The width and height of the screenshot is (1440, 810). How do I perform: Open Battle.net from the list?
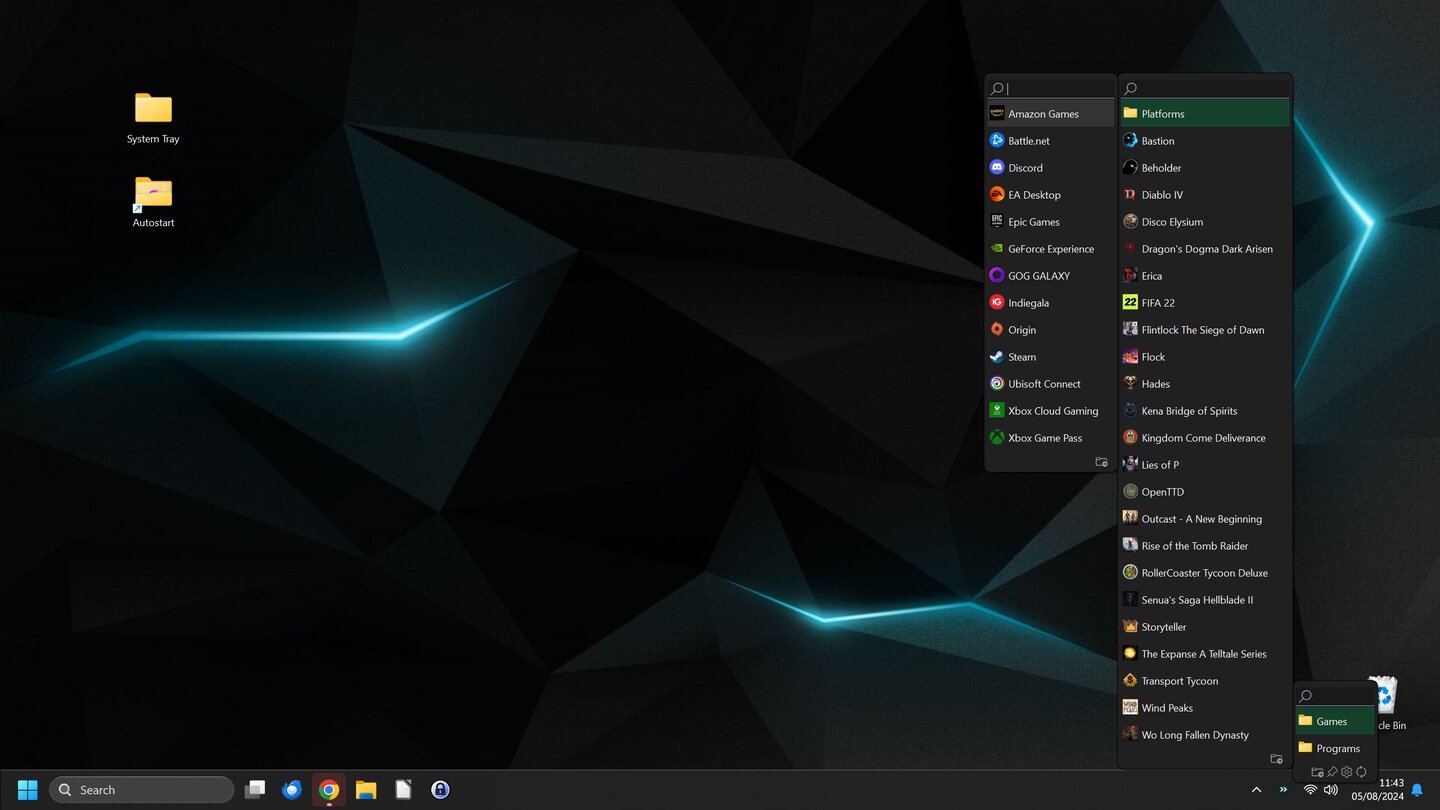pyautogui.click(x=1027, y=140)
